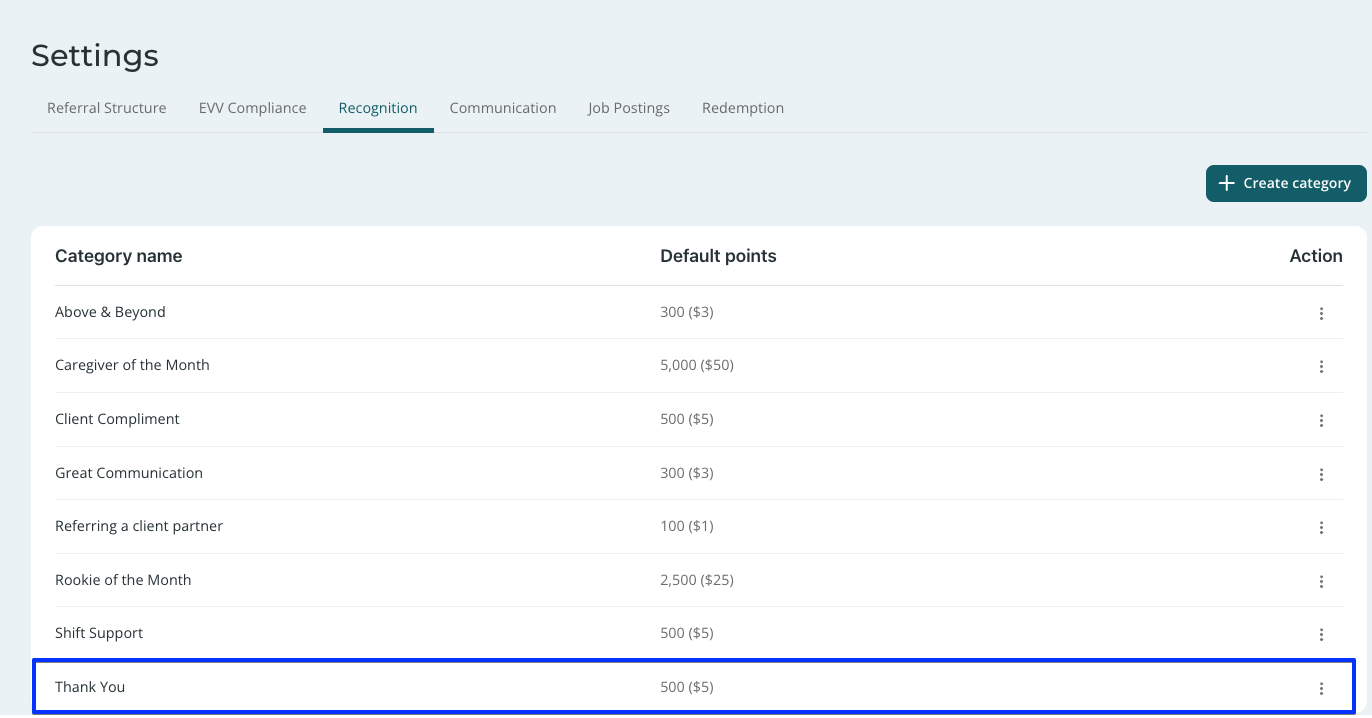Viewport: 1372px width, 718px height.
Task: Select the Shift Support category name
Action: point(99,633)
